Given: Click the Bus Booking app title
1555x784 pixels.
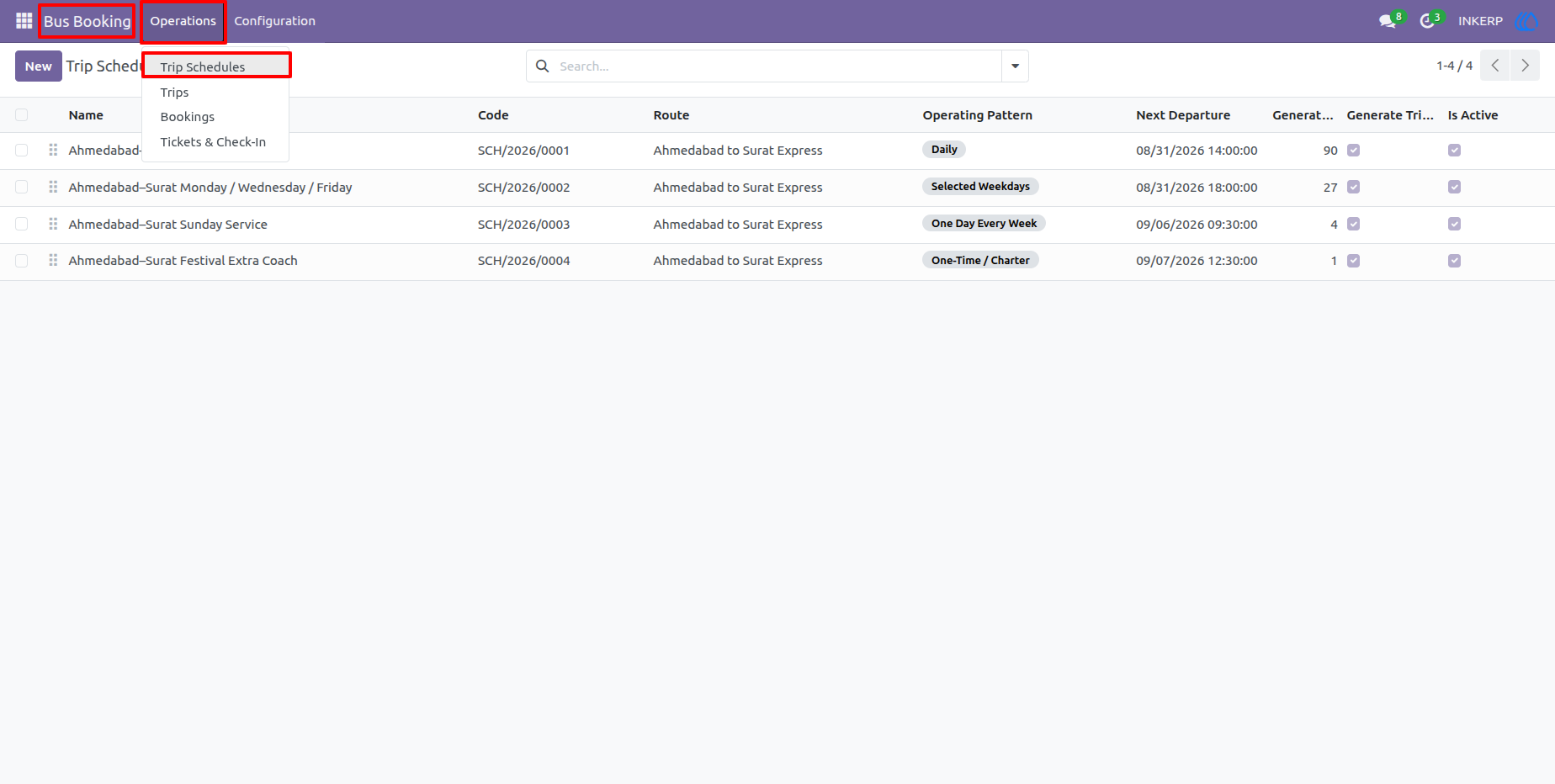Looking at the screenshot, I should pos(88,21).
